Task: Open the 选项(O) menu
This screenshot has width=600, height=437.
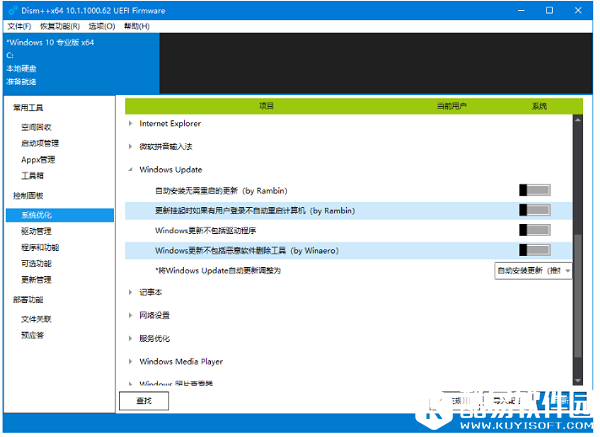Action: pos(102,26)
